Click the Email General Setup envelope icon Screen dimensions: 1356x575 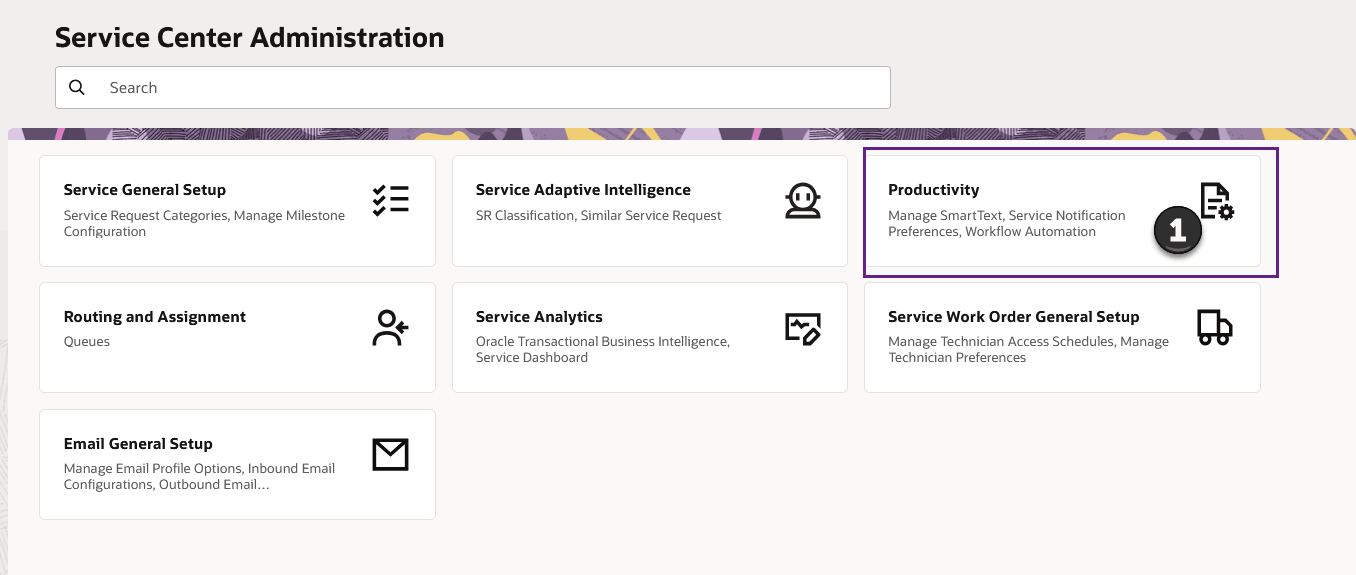tap(390, 455)
